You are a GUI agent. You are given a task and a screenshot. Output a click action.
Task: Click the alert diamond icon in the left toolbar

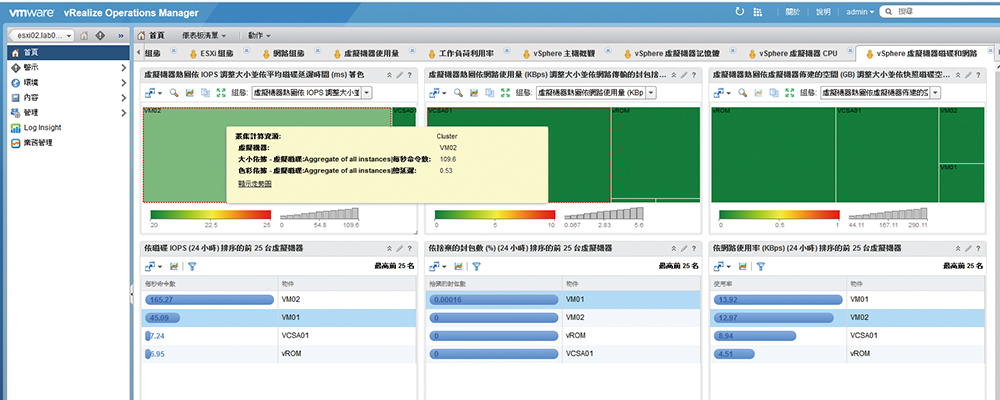pyautogui.click(x=100, y=35)
